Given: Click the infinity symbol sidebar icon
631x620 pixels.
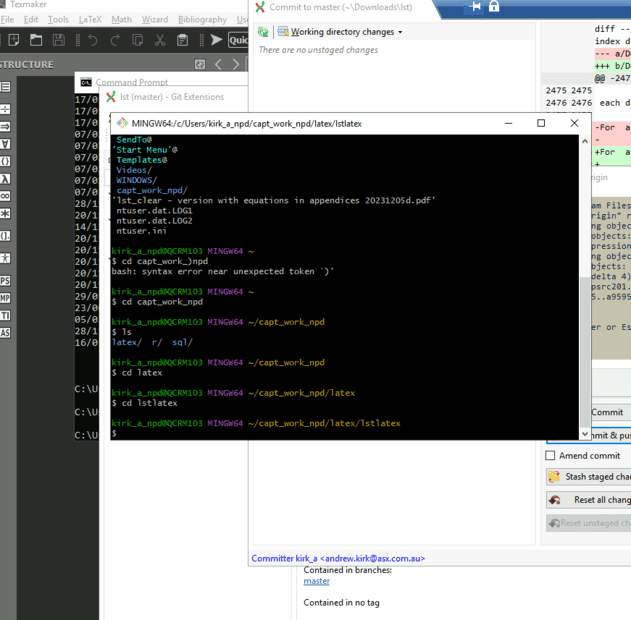Looking at the screenshot, I should tap(6, 197).
